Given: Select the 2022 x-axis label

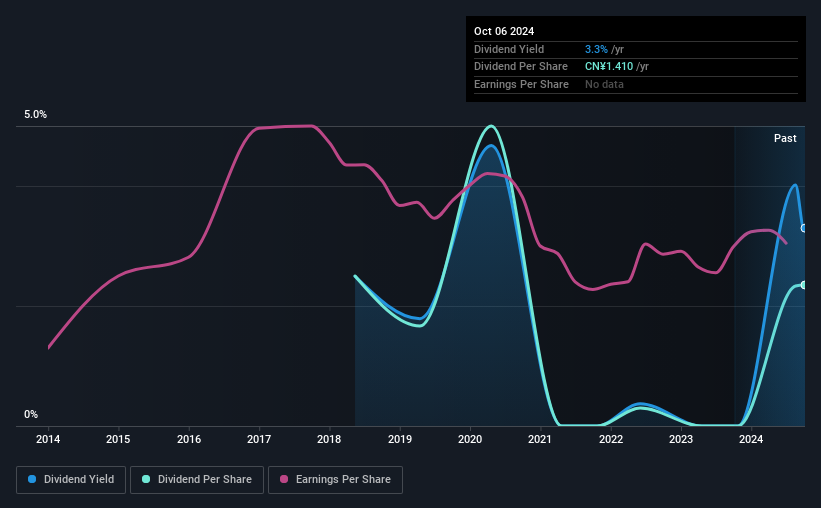Looking at the screenshot, I should [x=611, y=439].
